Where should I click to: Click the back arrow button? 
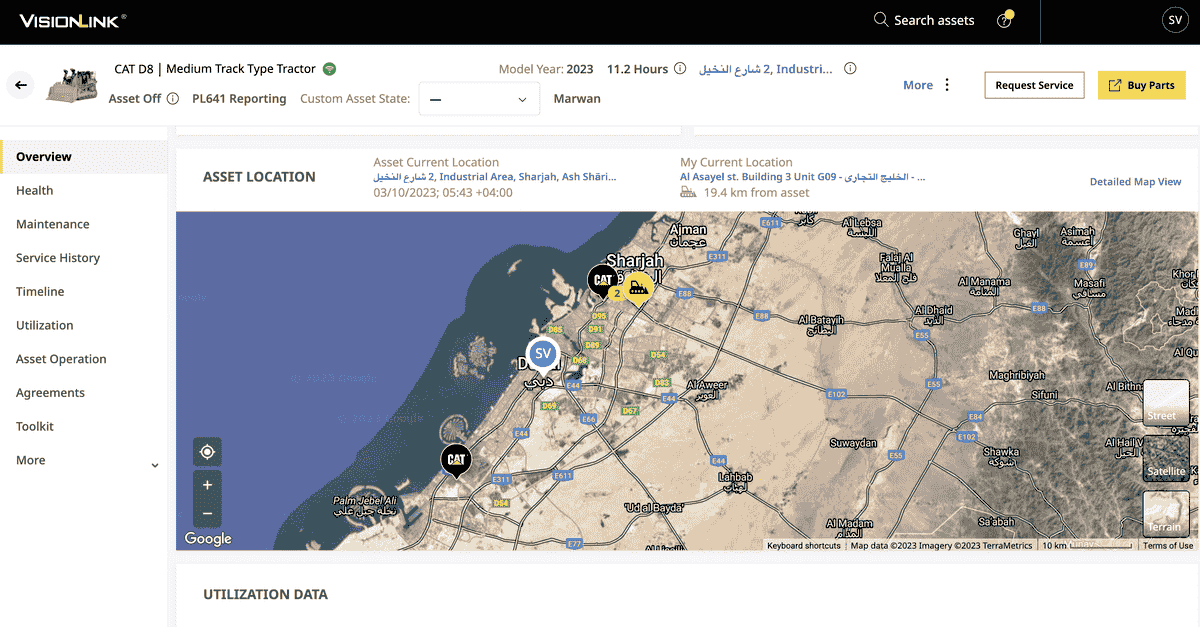click(20, 85)
